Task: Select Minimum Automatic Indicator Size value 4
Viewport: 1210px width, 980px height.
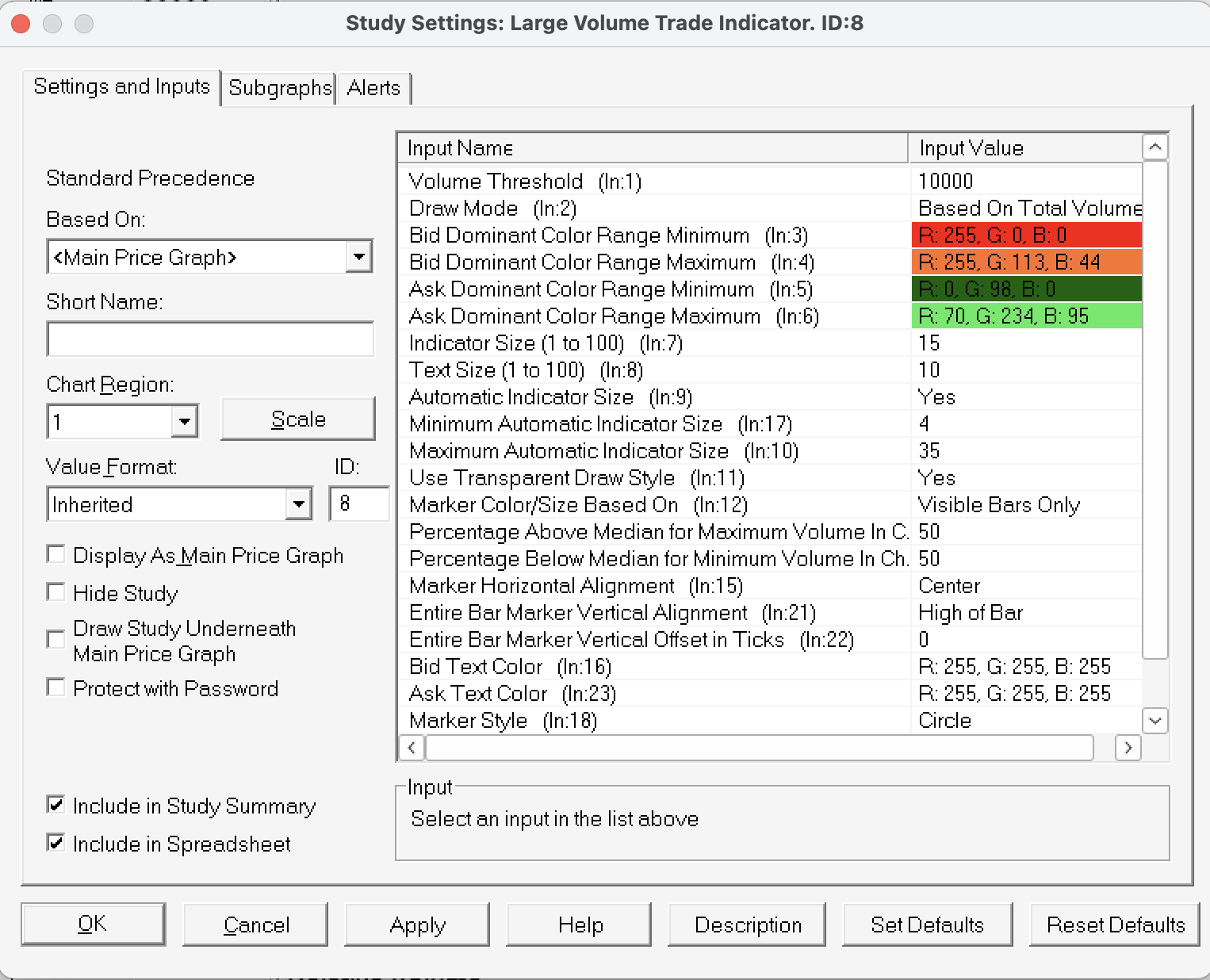Action: 924,424
